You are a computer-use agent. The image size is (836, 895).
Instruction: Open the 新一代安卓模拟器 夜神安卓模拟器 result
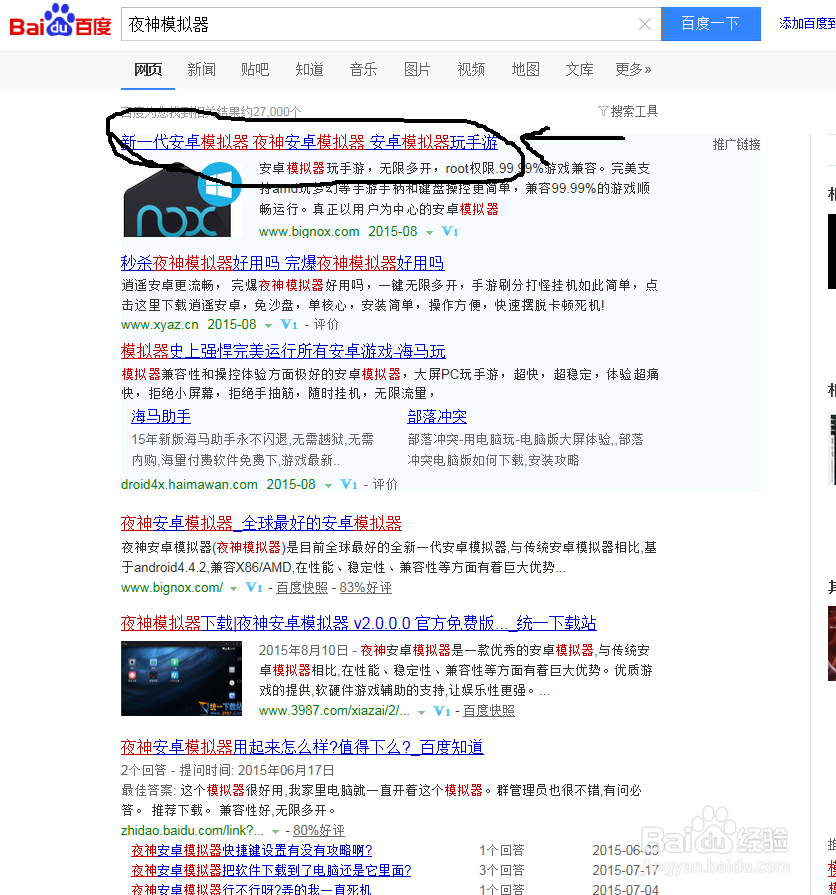309,142
